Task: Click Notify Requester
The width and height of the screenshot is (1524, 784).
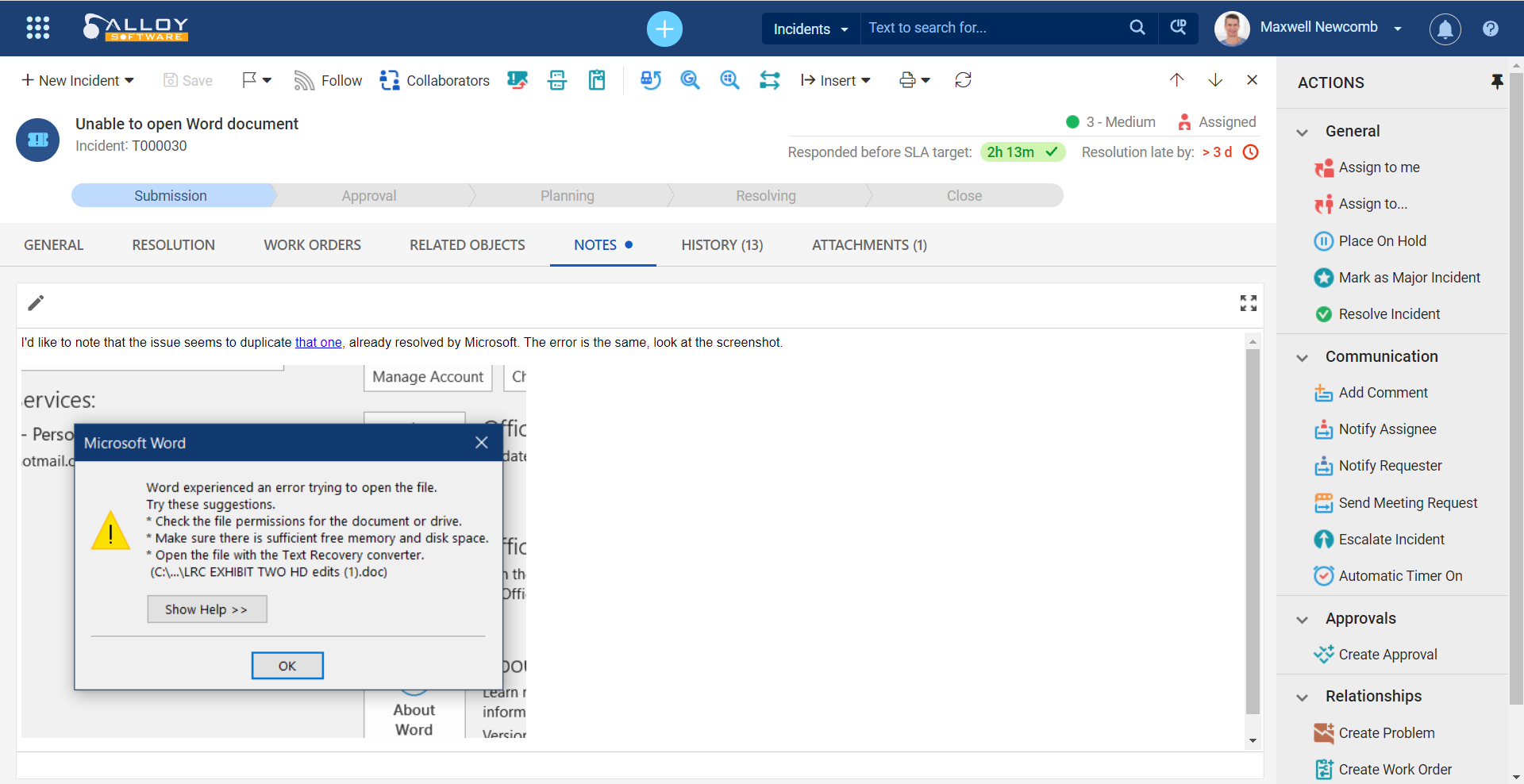Action: (1378, 466)
